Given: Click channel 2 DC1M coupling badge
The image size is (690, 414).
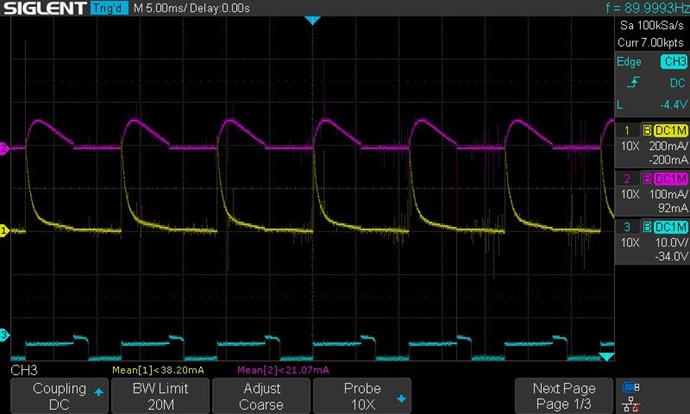Looking at the screenshot, I should click(671, 179).
